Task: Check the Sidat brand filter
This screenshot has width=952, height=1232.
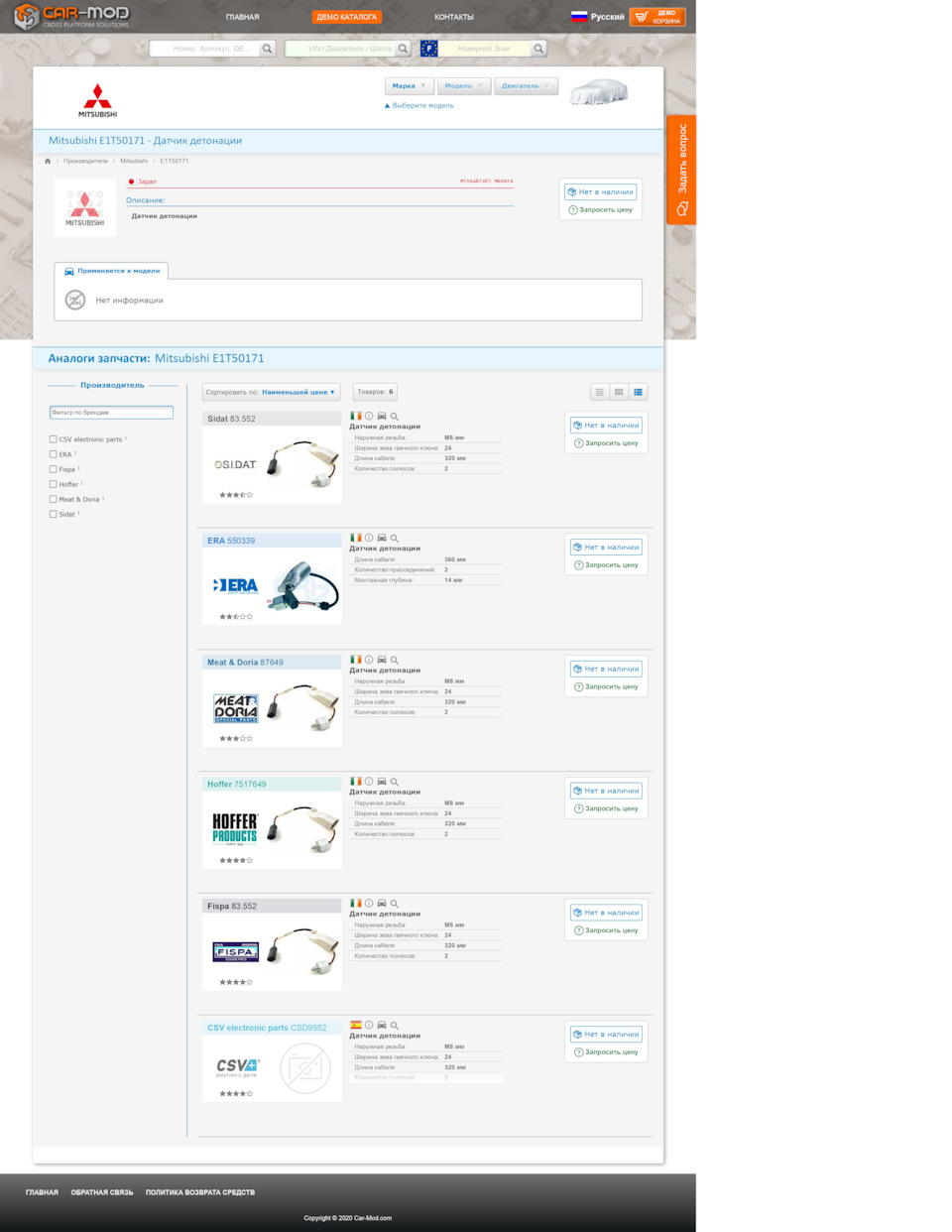Action: (x=54, y=514)
